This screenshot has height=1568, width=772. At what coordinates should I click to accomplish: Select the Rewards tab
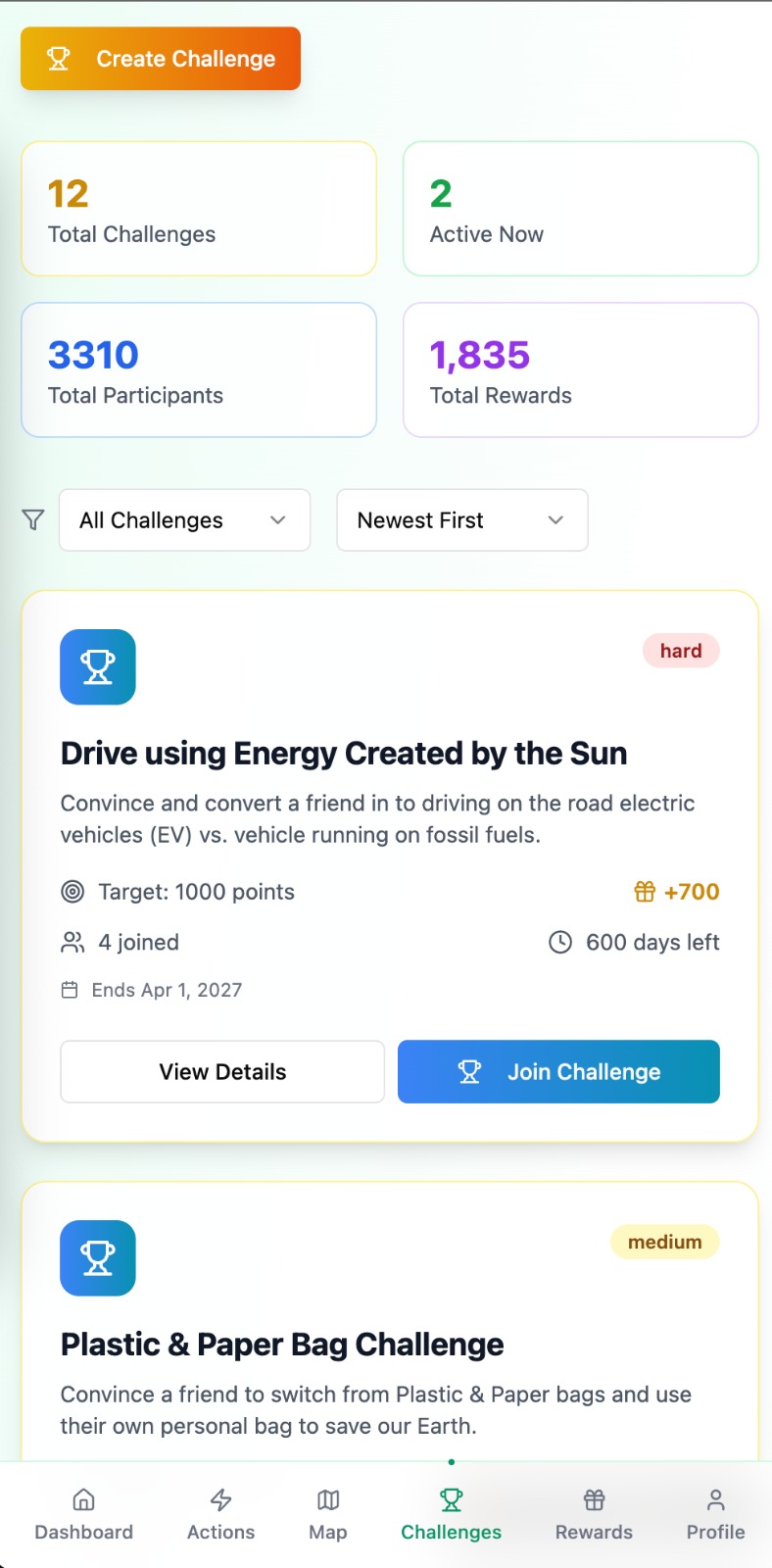[594, 1514]
